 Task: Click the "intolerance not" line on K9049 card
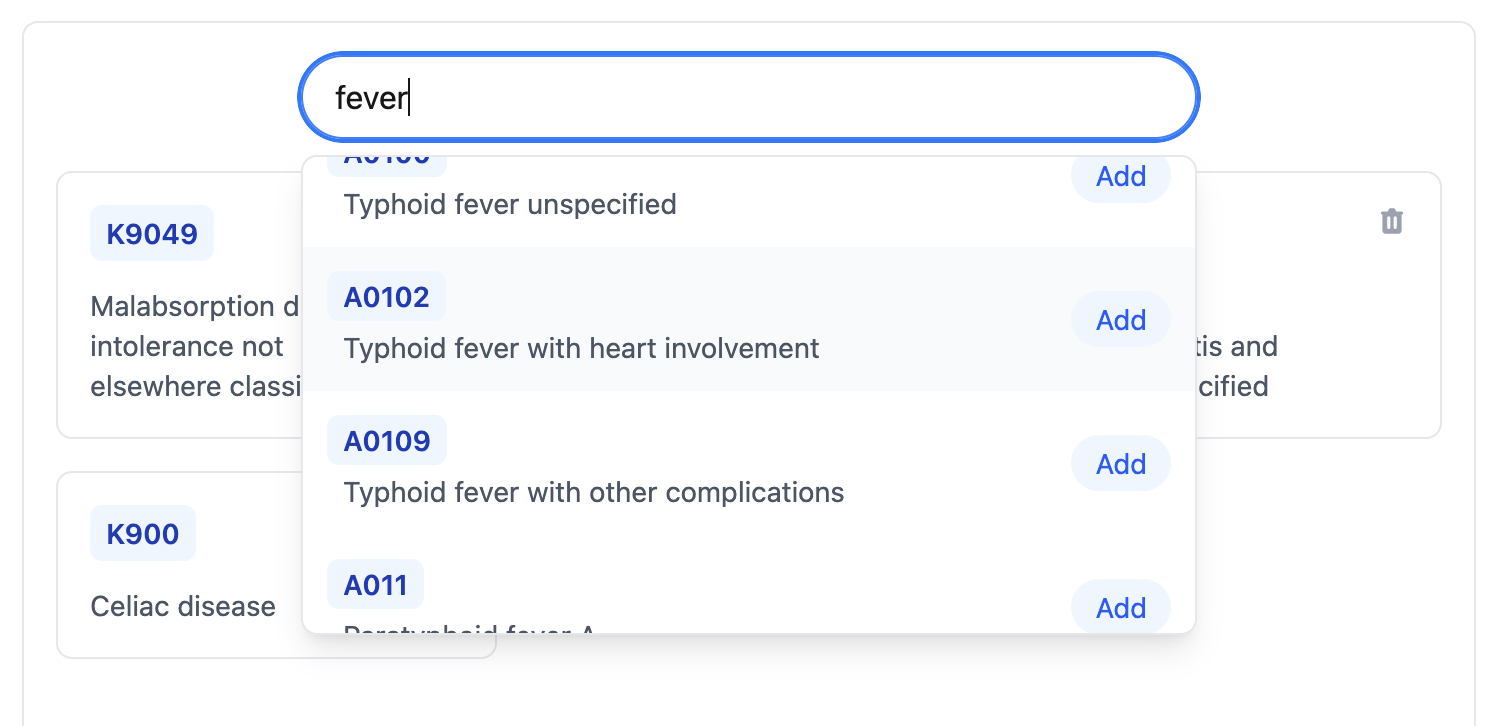187,347
